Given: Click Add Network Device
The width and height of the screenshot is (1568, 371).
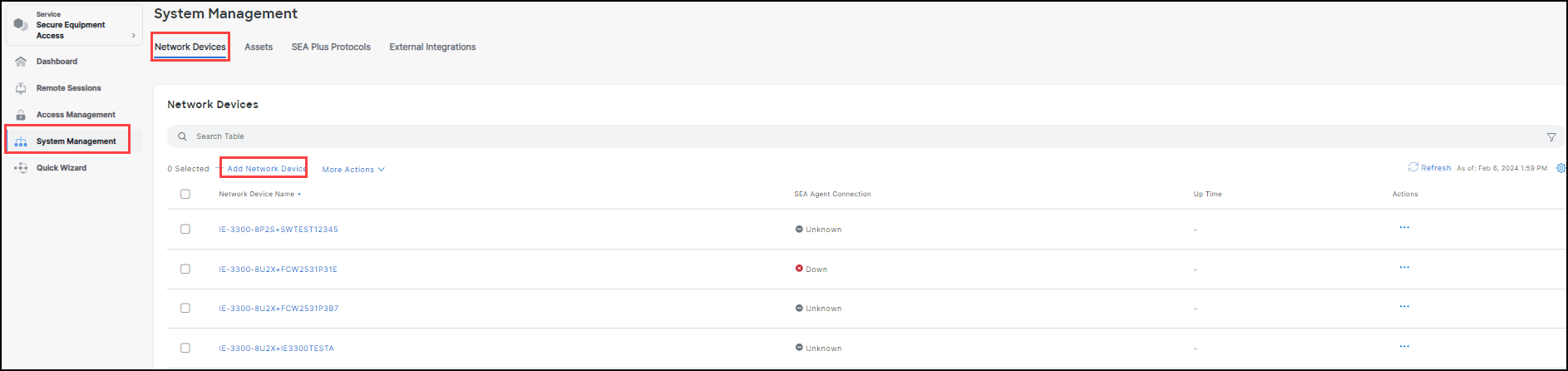Looking at the screenshot, I should (x=266, y=169).
